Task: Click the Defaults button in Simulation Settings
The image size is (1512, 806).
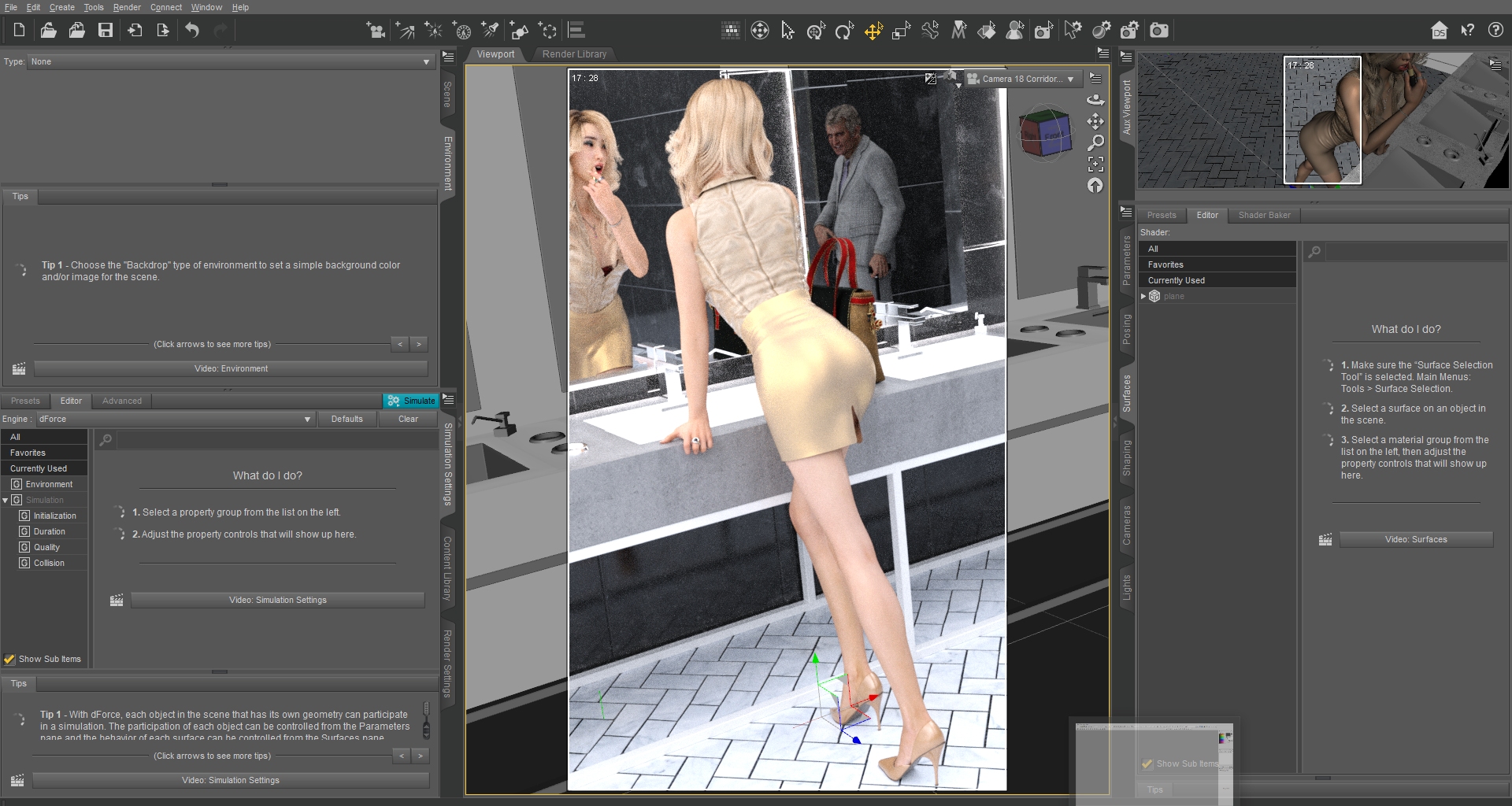Action: (346, 420)
